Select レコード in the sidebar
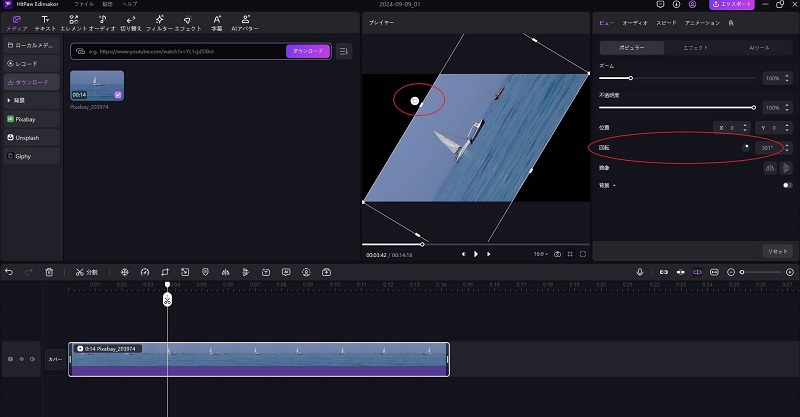 click(31, 64)
